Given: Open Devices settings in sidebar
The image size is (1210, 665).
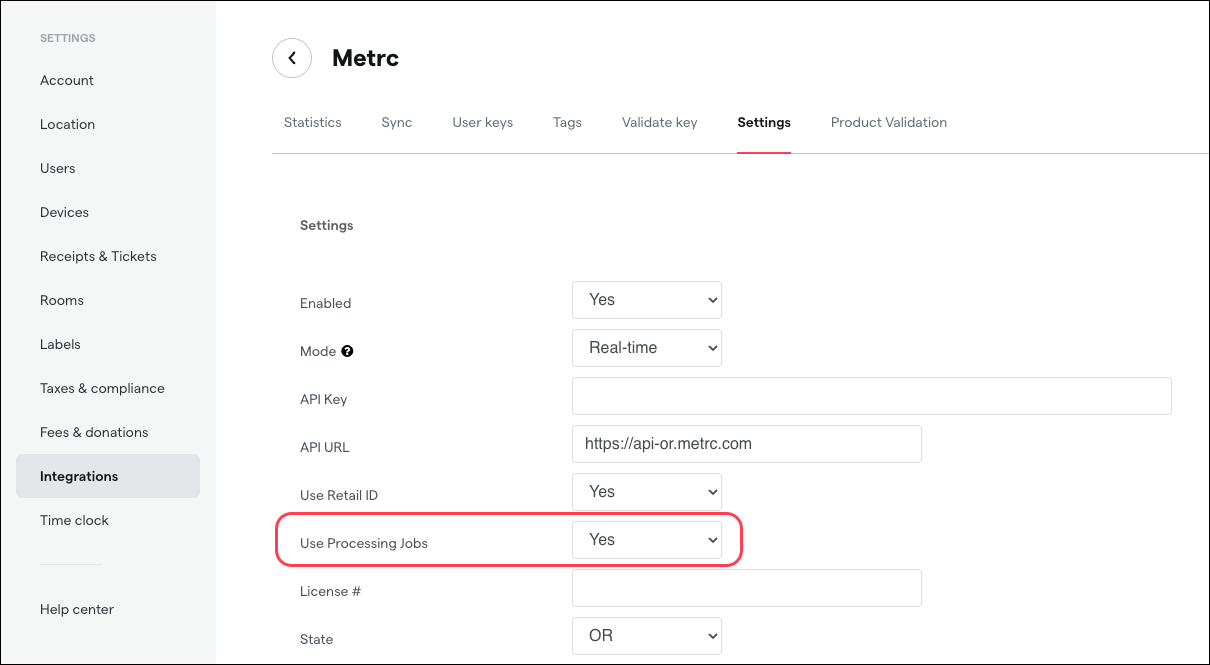Looking at the screenshot, I should [65, 212].
